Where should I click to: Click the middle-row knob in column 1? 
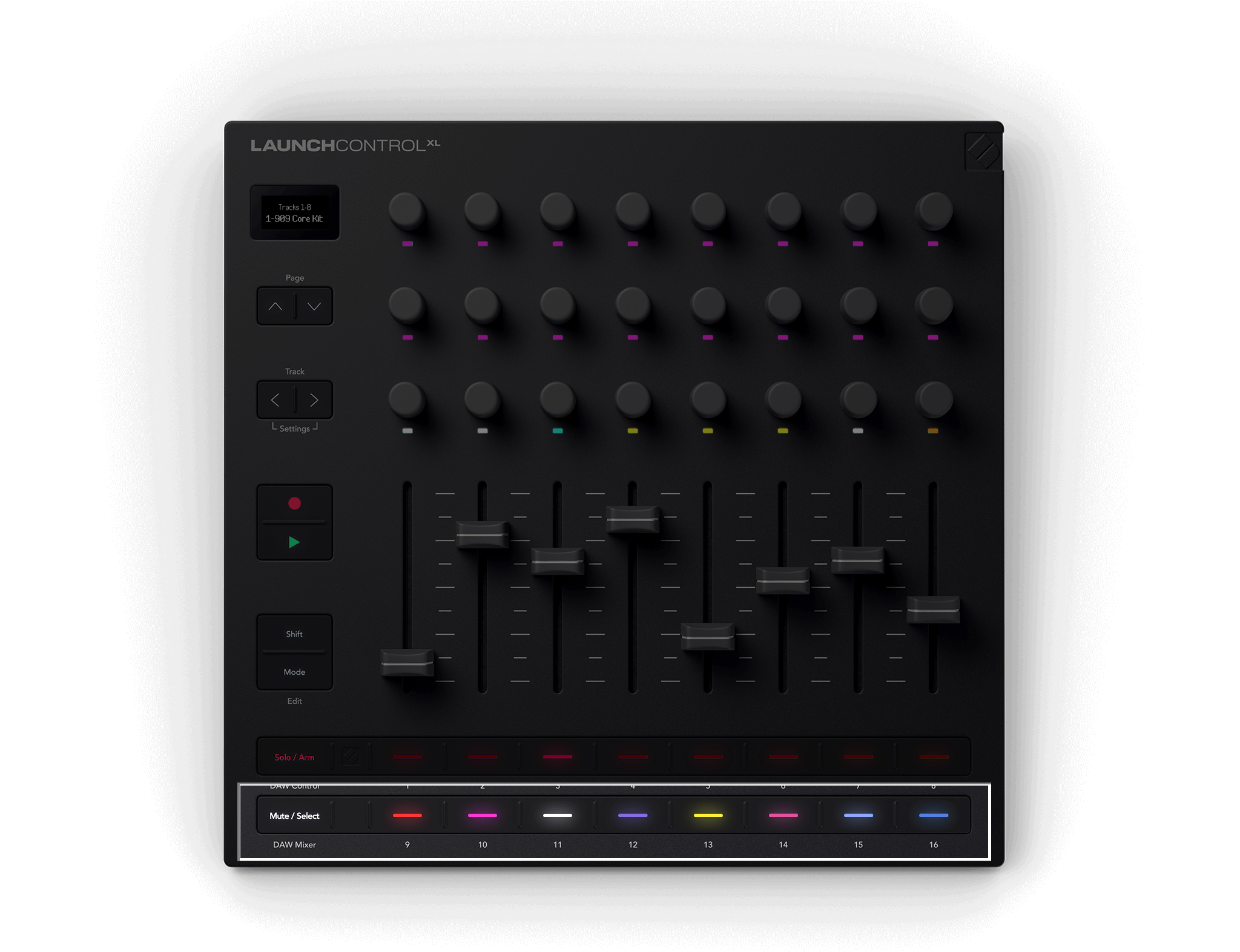(x=407, y=304)
